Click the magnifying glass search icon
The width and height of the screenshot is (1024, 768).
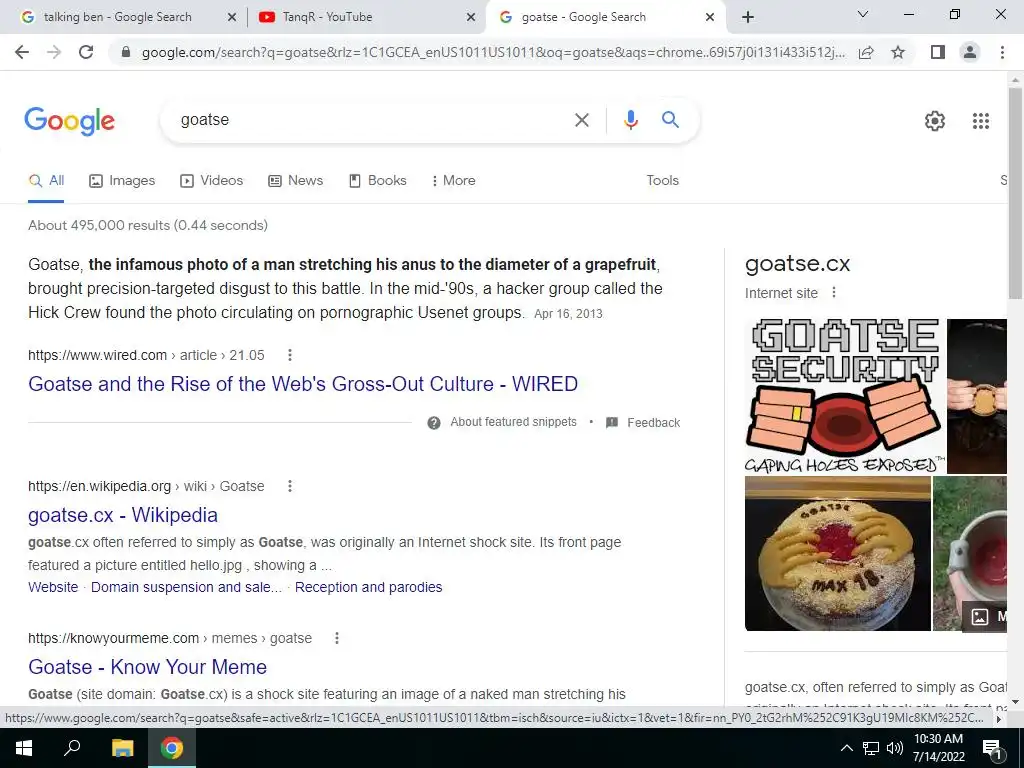coord(670,120)
